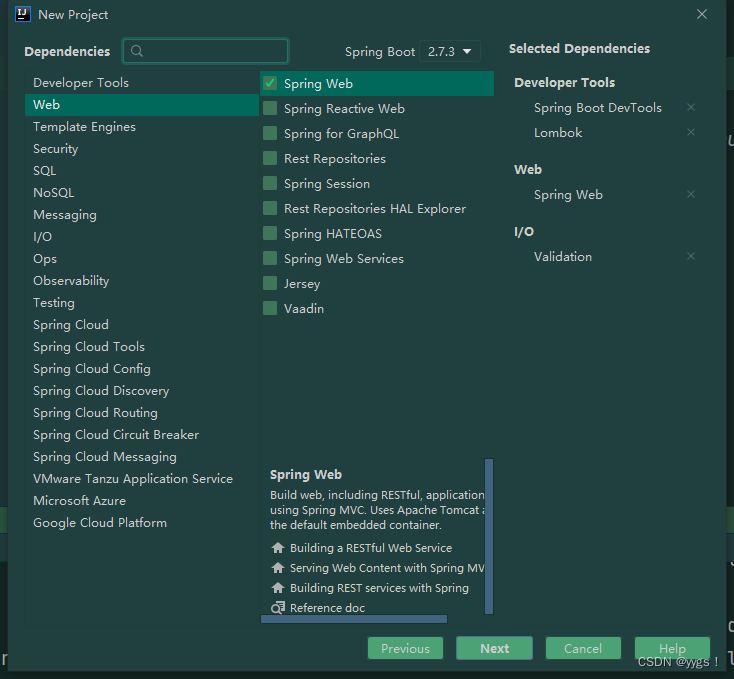Check the Spring Reactive Web checkbox
Image resolution: width=734 pixels, height=679 pixels.
(270, 109)
